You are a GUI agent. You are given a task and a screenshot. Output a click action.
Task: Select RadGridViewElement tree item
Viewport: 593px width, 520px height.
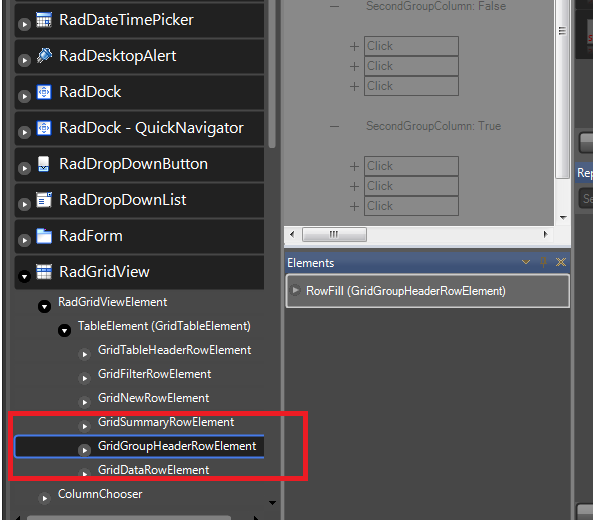pos(112,302)
